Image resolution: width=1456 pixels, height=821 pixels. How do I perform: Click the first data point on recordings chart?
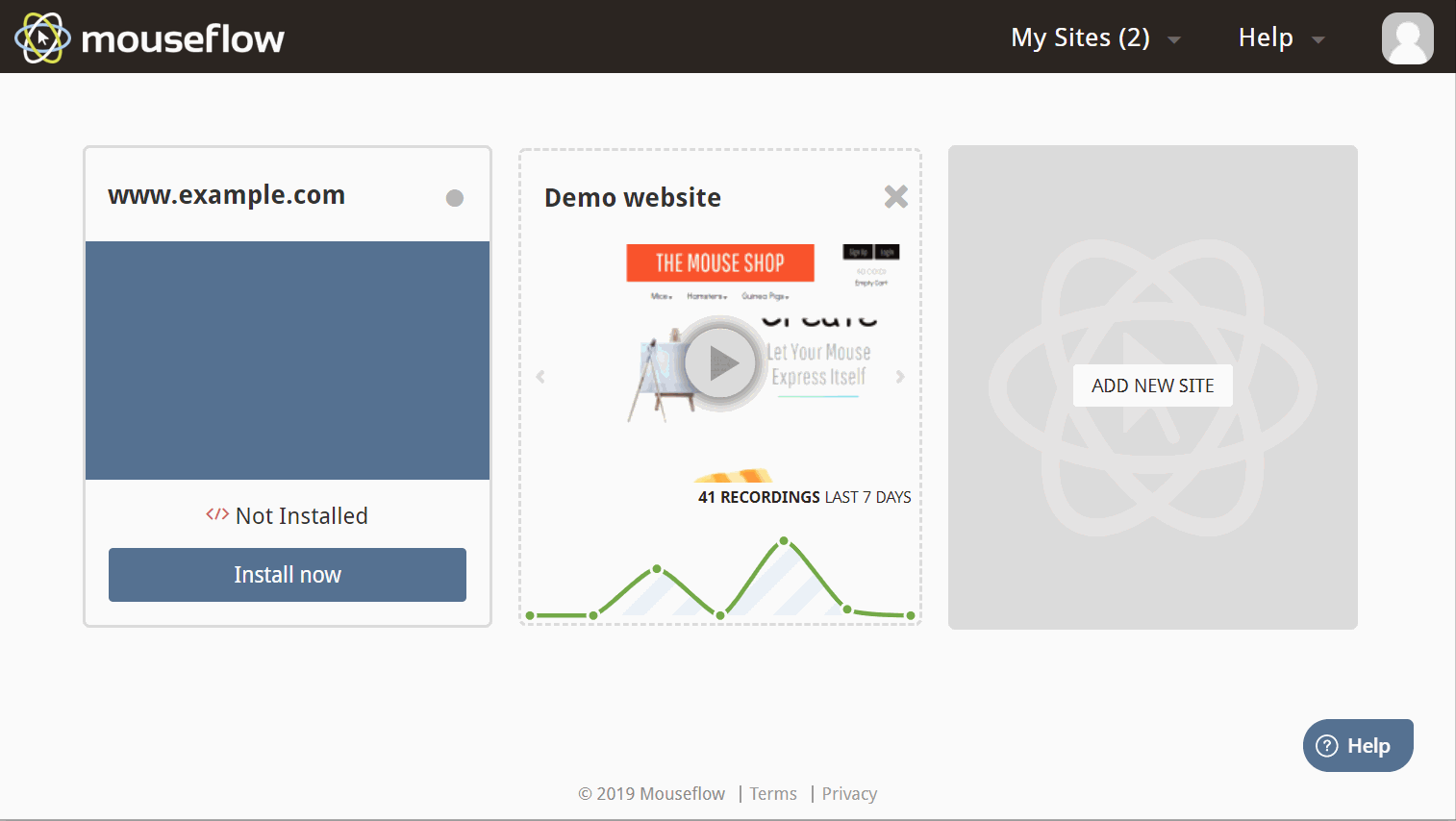click(530, 615)
